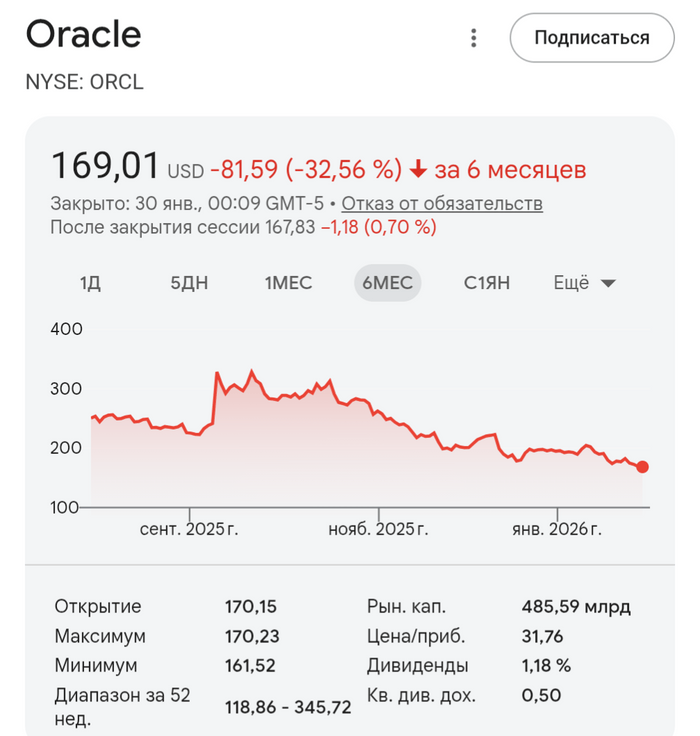This screenshot has width=700, height=736.
Task: Click the chart peak near 300
Action: pyautogui.click(x=217, y=373)
